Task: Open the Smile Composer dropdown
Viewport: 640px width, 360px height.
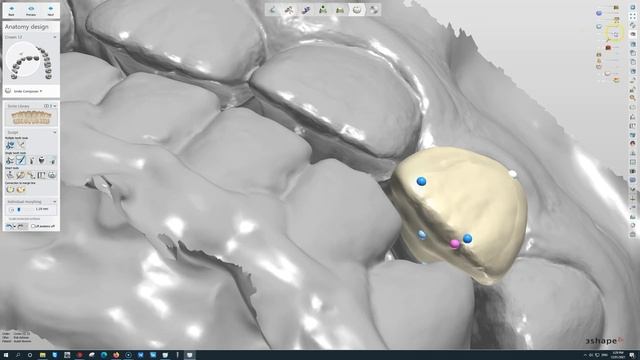Action: pos(28,91)
